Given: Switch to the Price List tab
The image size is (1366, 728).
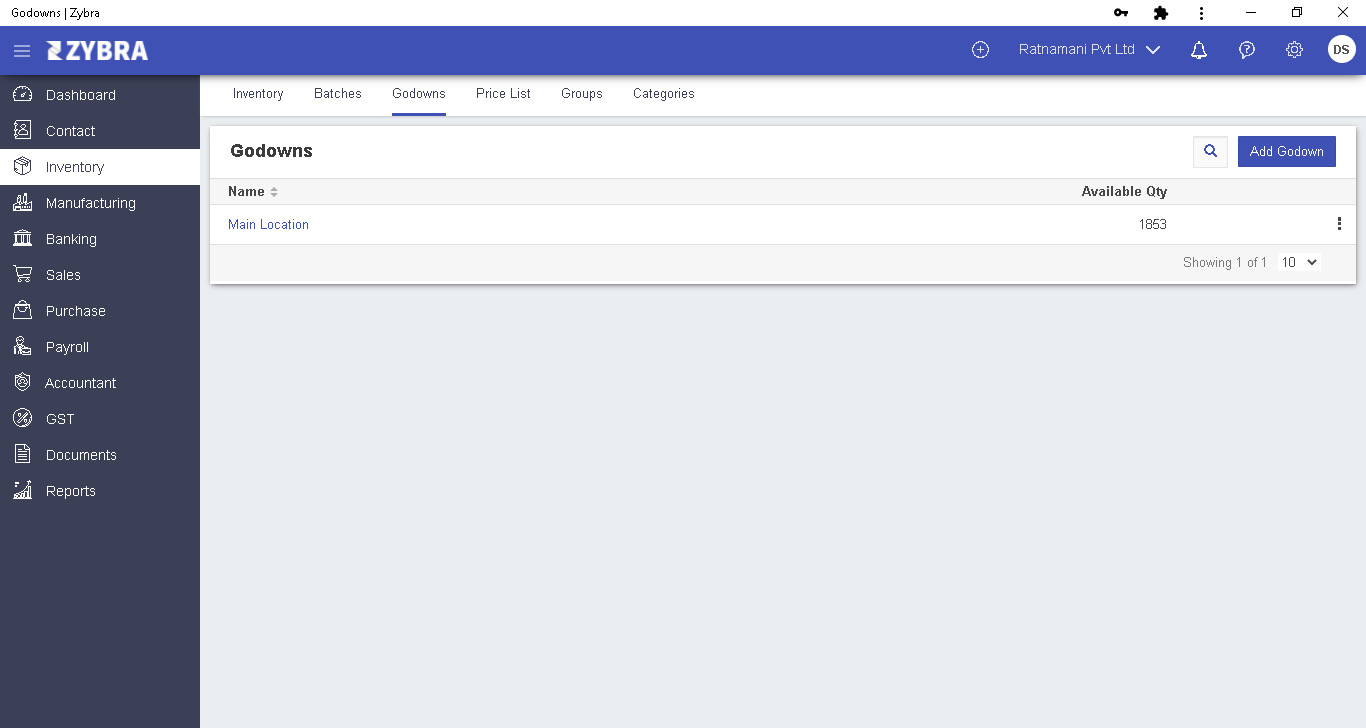Looking at the screenshot, I should (x=503, y=94).
